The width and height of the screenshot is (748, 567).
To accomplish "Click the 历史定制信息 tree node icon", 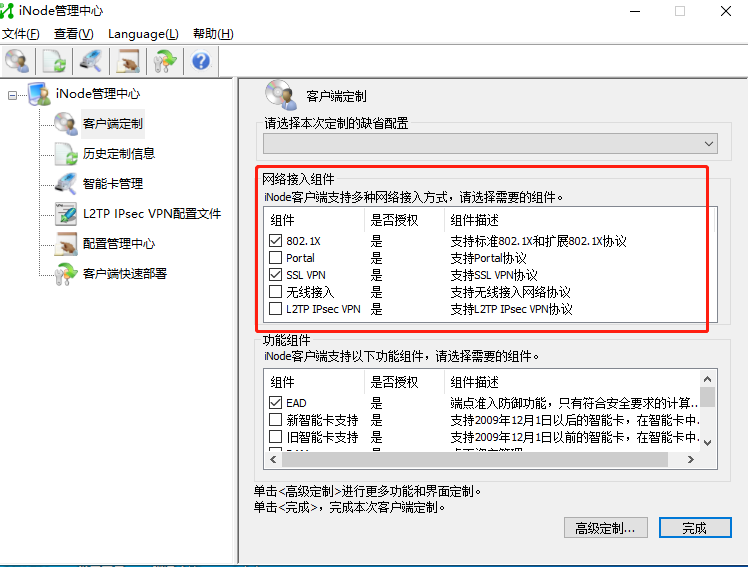I will pyautogui.click(x=65, y=154).
